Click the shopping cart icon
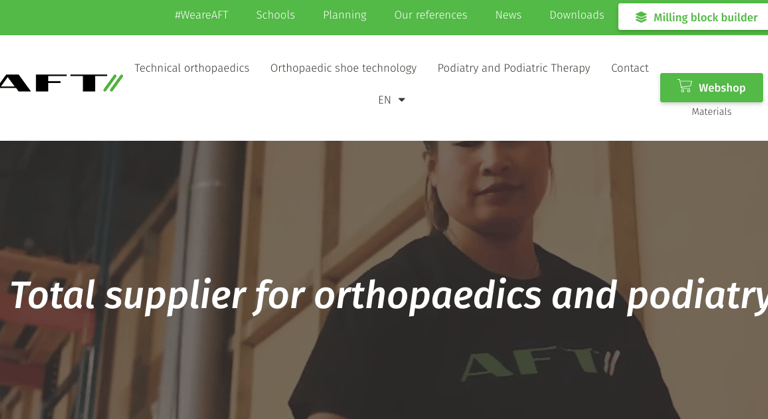The width and height of the screenshot is (768, 419). [x=684, y=86]
